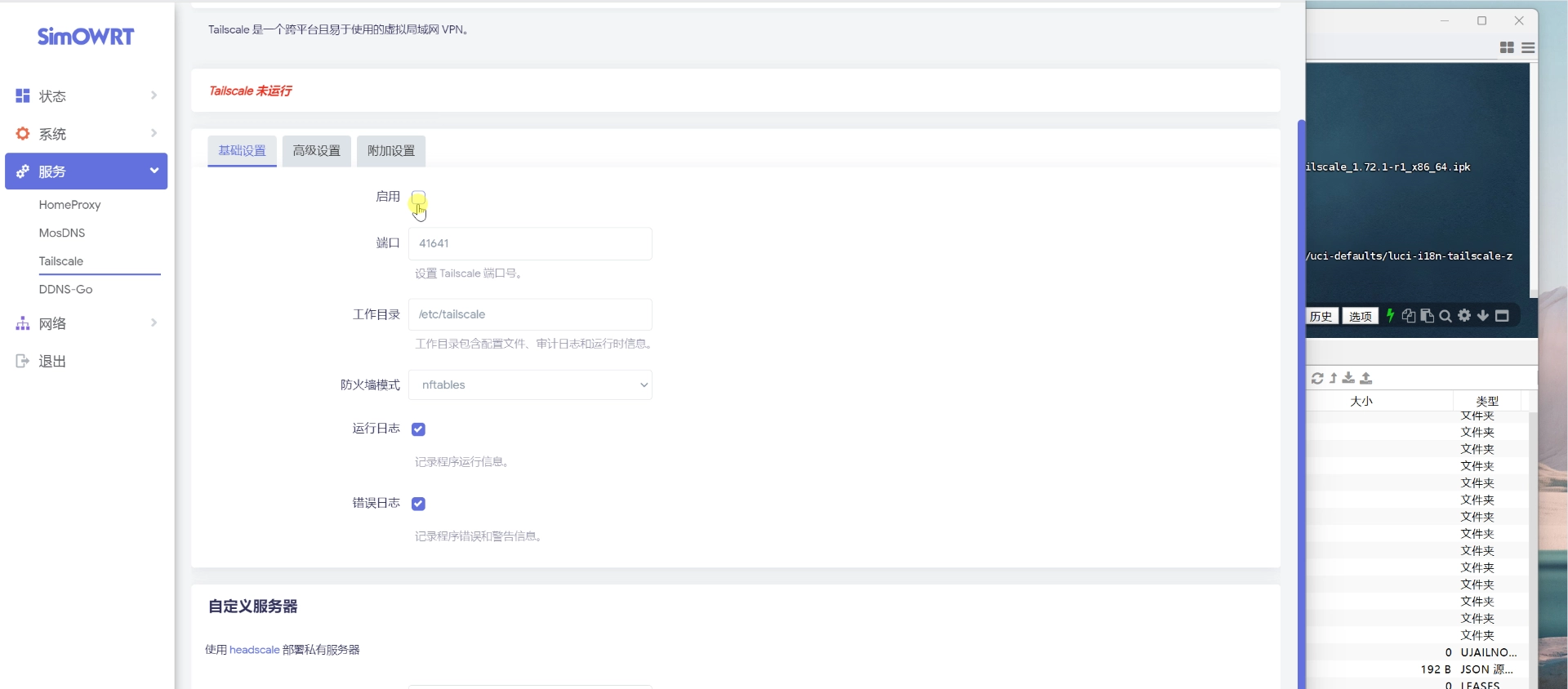Open the 附加设置 tab
1568x689 pixels.
point(391,151)
